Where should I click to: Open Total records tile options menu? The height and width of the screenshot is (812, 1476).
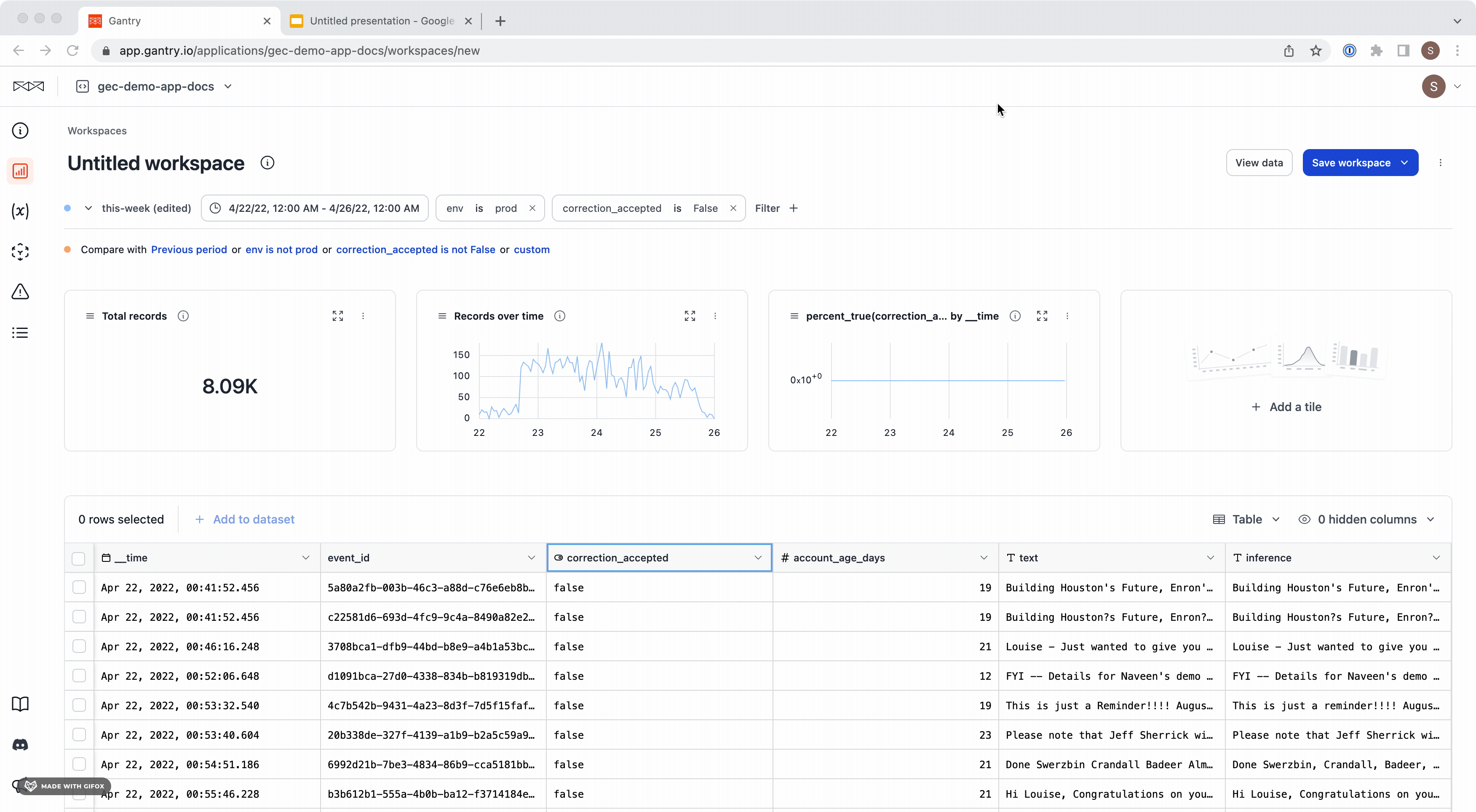(363, 316)
